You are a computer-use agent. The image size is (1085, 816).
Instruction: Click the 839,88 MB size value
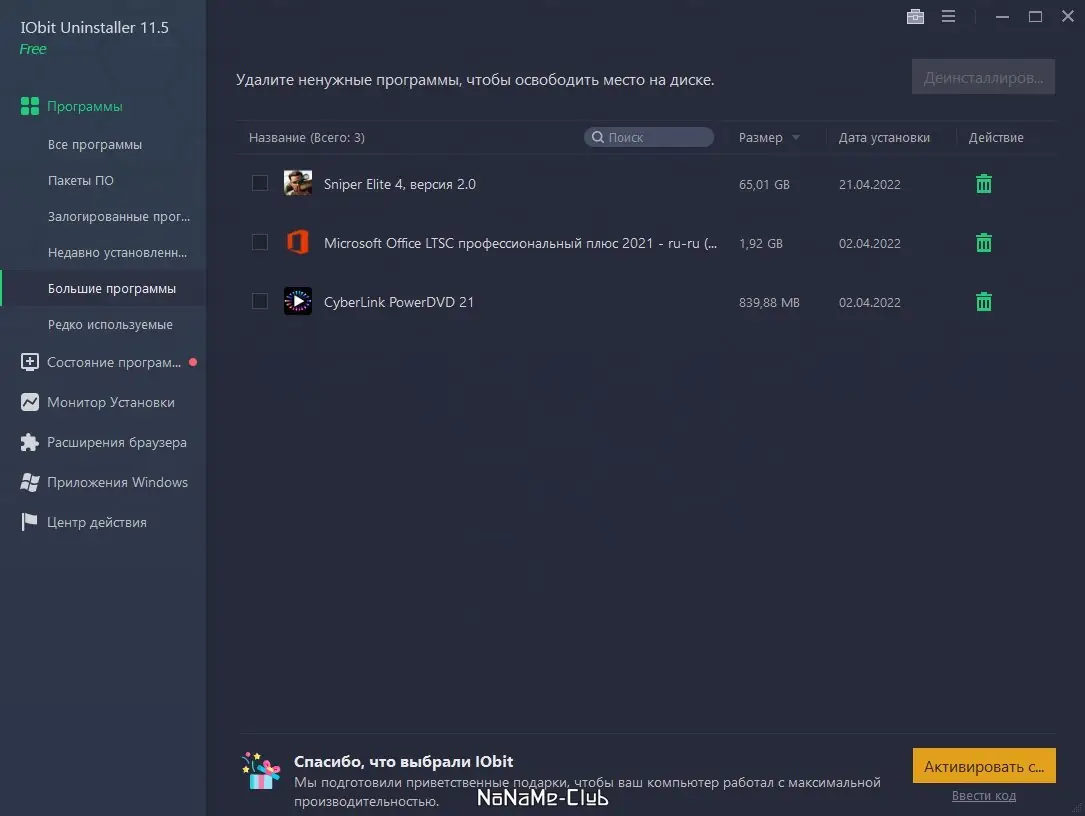[x=769, y=302]
